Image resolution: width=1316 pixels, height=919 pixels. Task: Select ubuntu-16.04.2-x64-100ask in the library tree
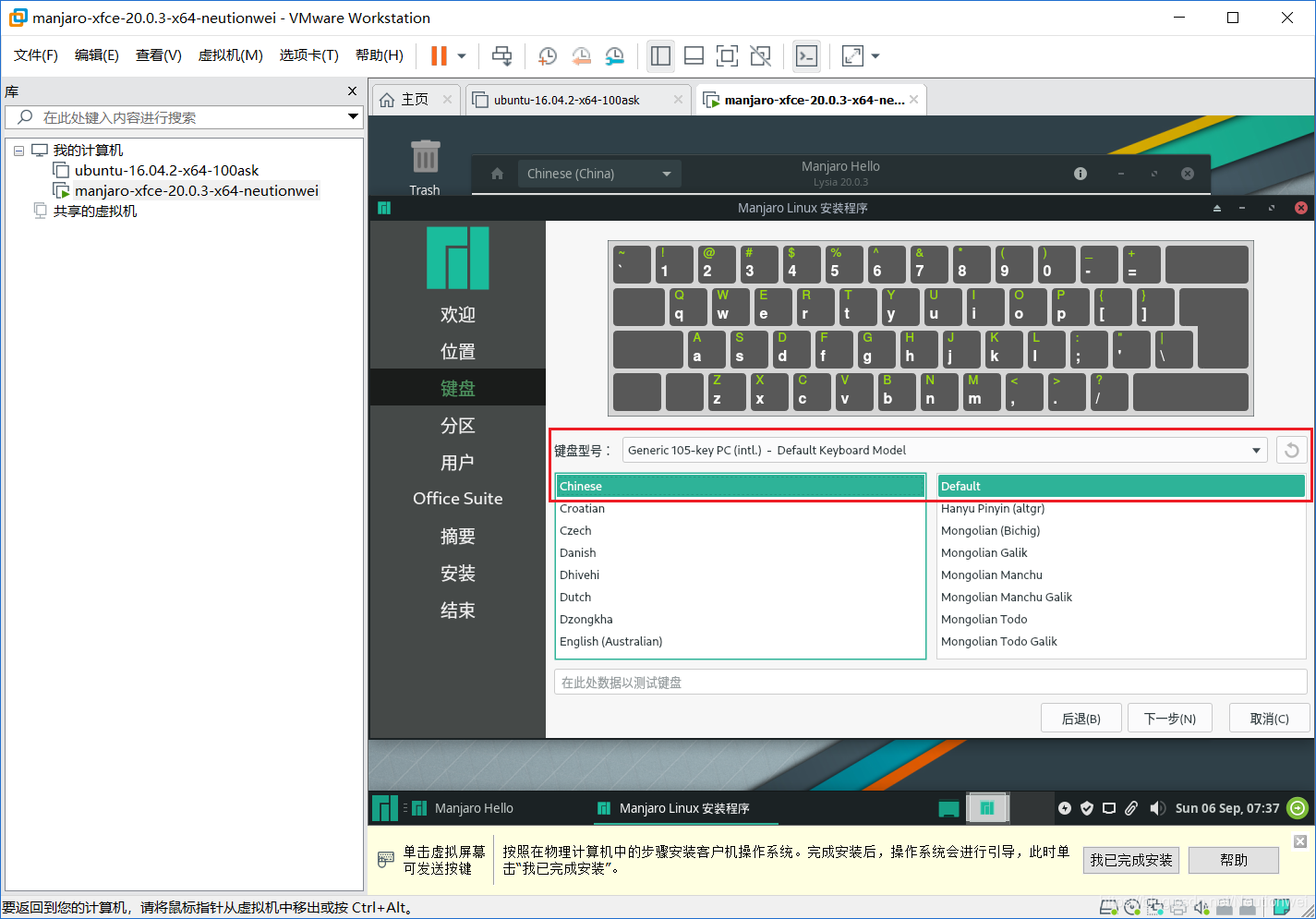click(166, 170)
